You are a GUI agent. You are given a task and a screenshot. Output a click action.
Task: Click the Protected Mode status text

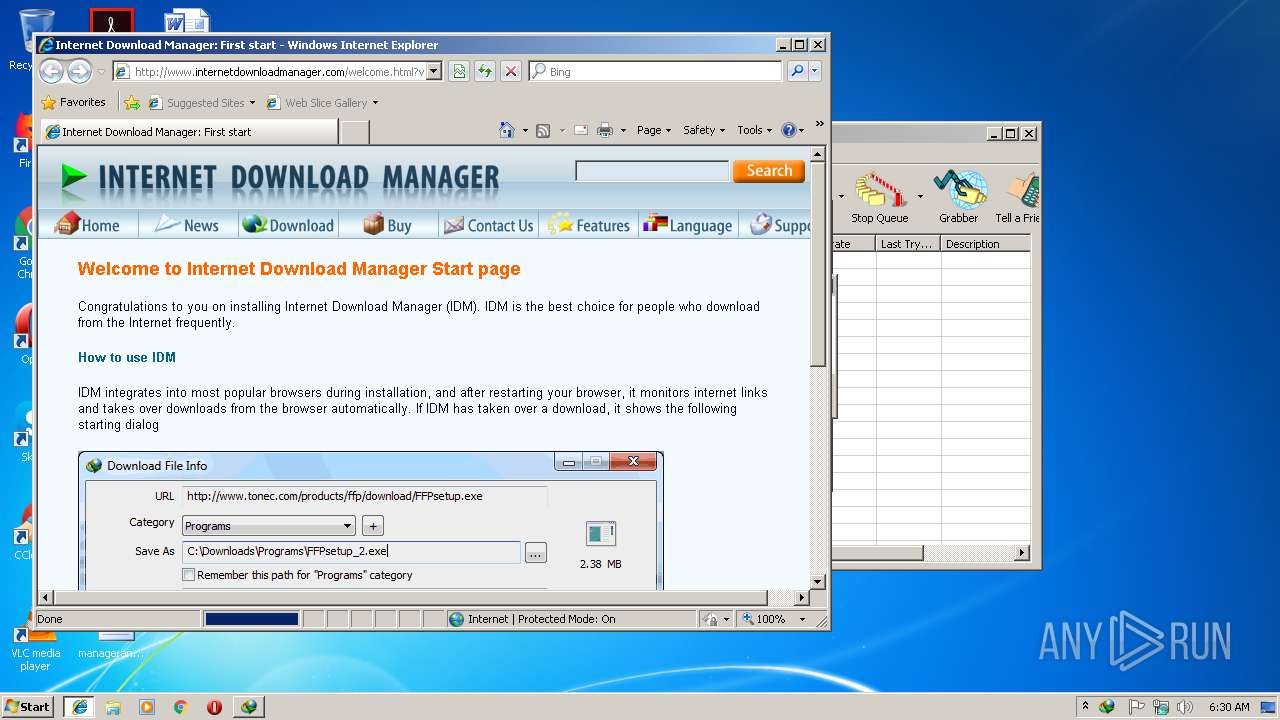[x=541, y=619]
